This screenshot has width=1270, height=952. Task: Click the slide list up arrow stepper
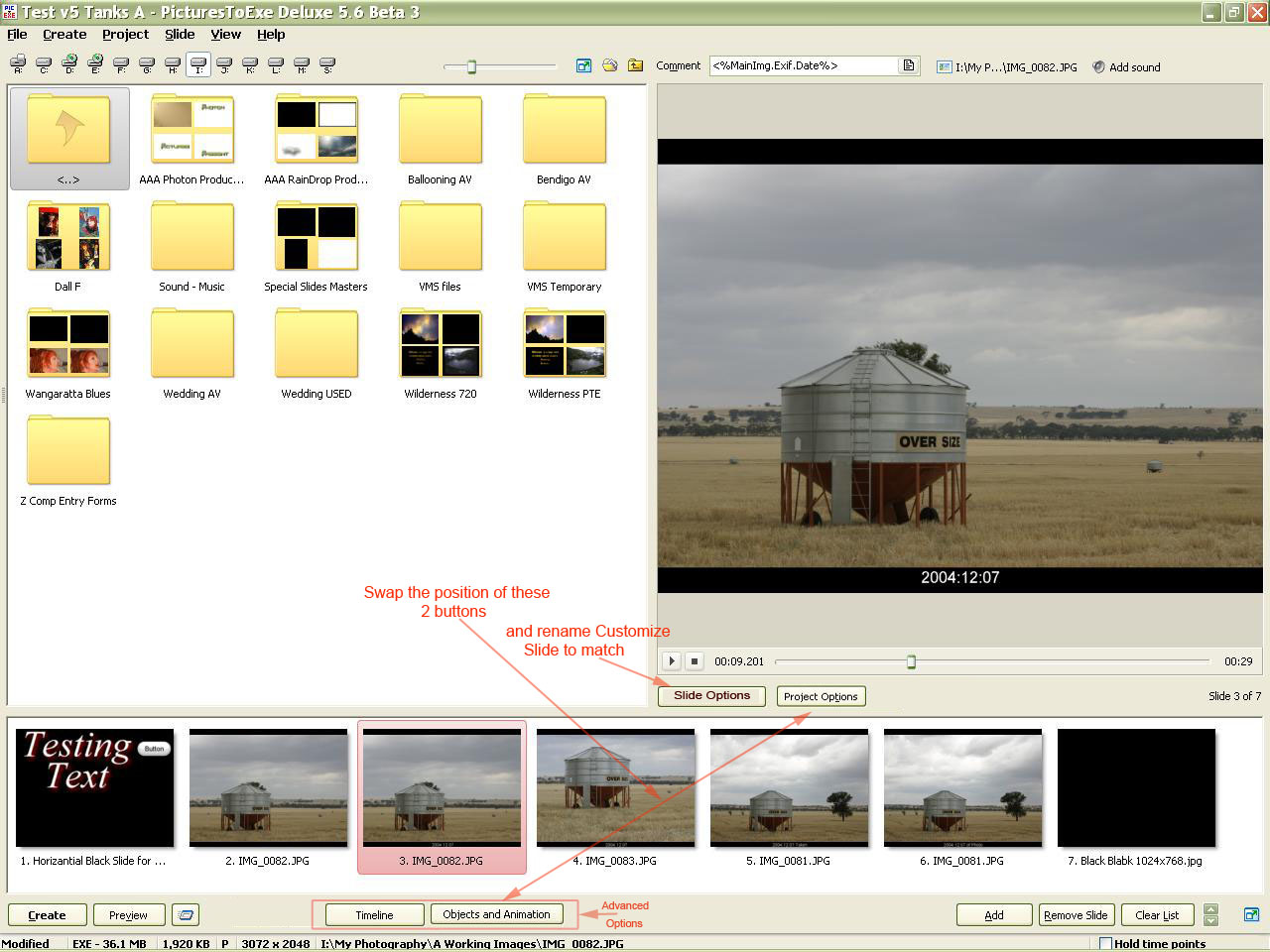[1210, 908]
